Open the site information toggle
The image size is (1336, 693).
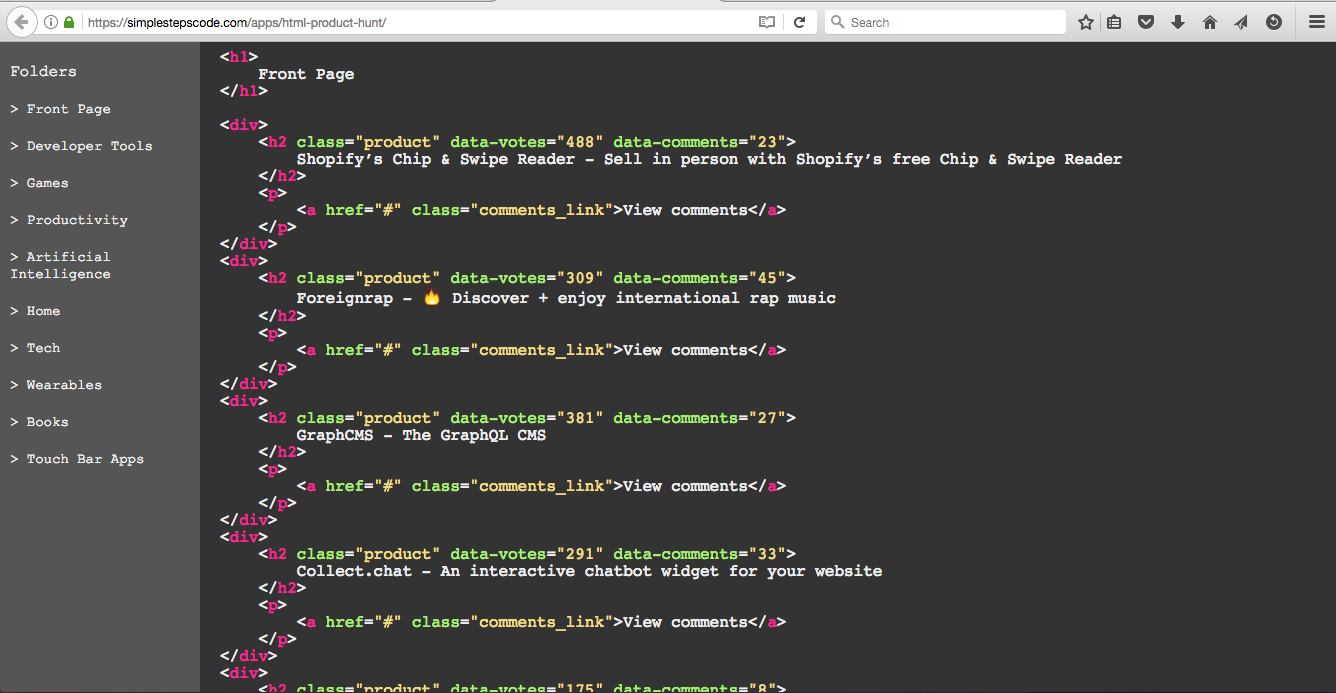point(50,21)
